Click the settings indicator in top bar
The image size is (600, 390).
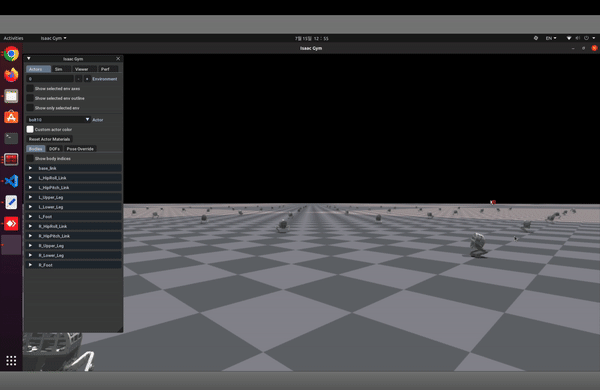(x=536, y=38)
